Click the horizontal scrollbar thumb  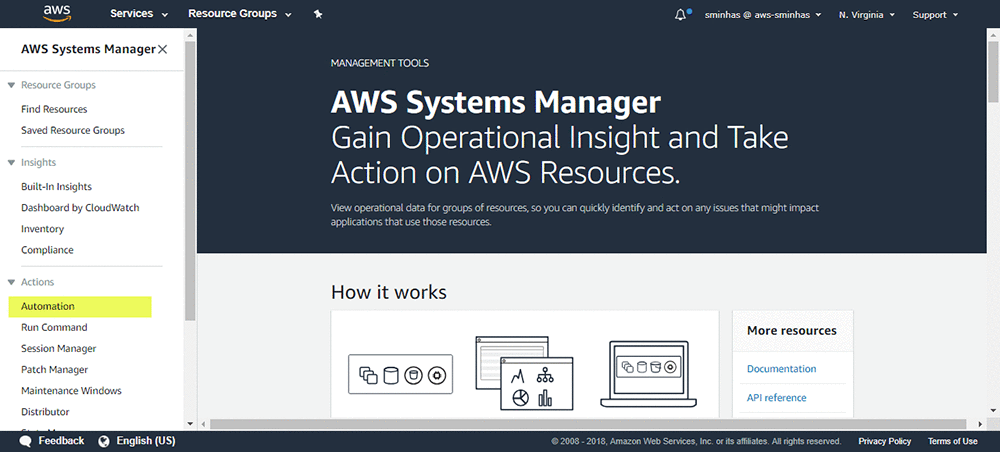588,424
